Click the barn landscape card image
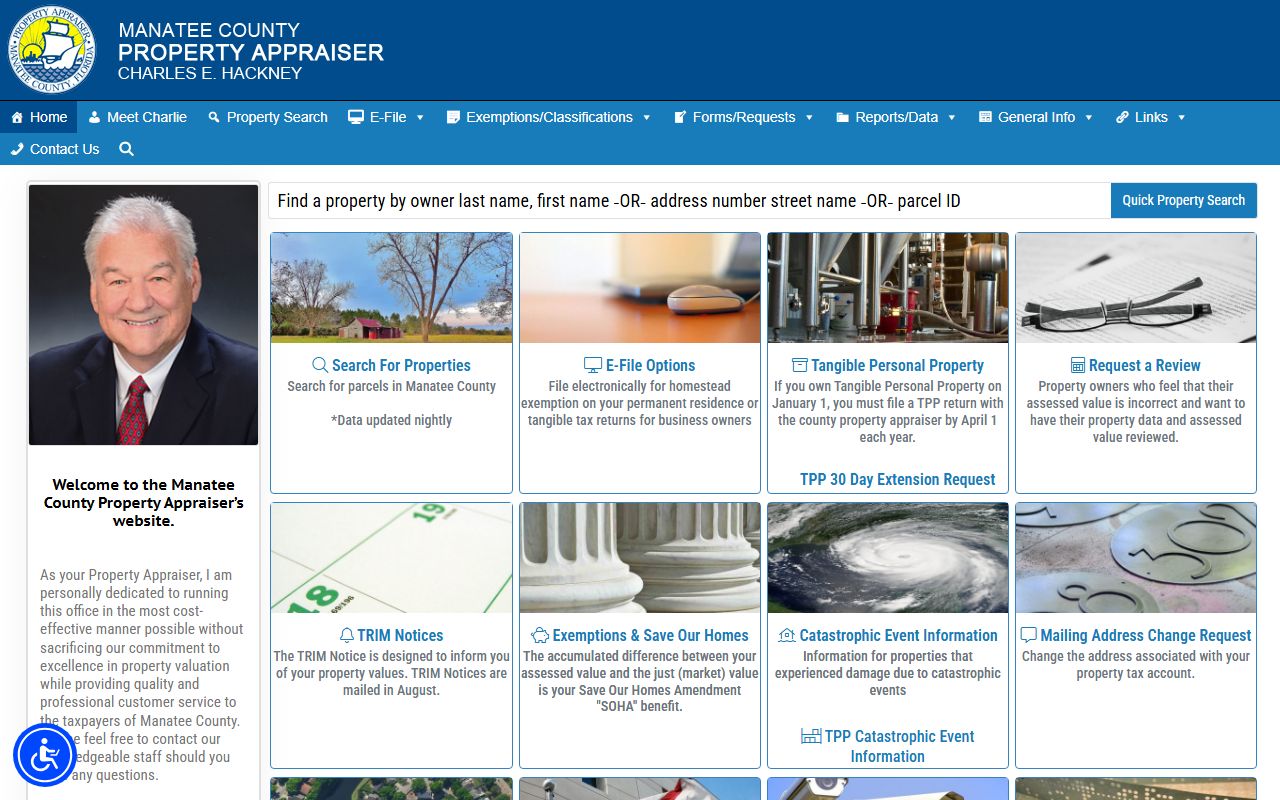Viewport: 1280px width, 800px height. pos(391,288)
